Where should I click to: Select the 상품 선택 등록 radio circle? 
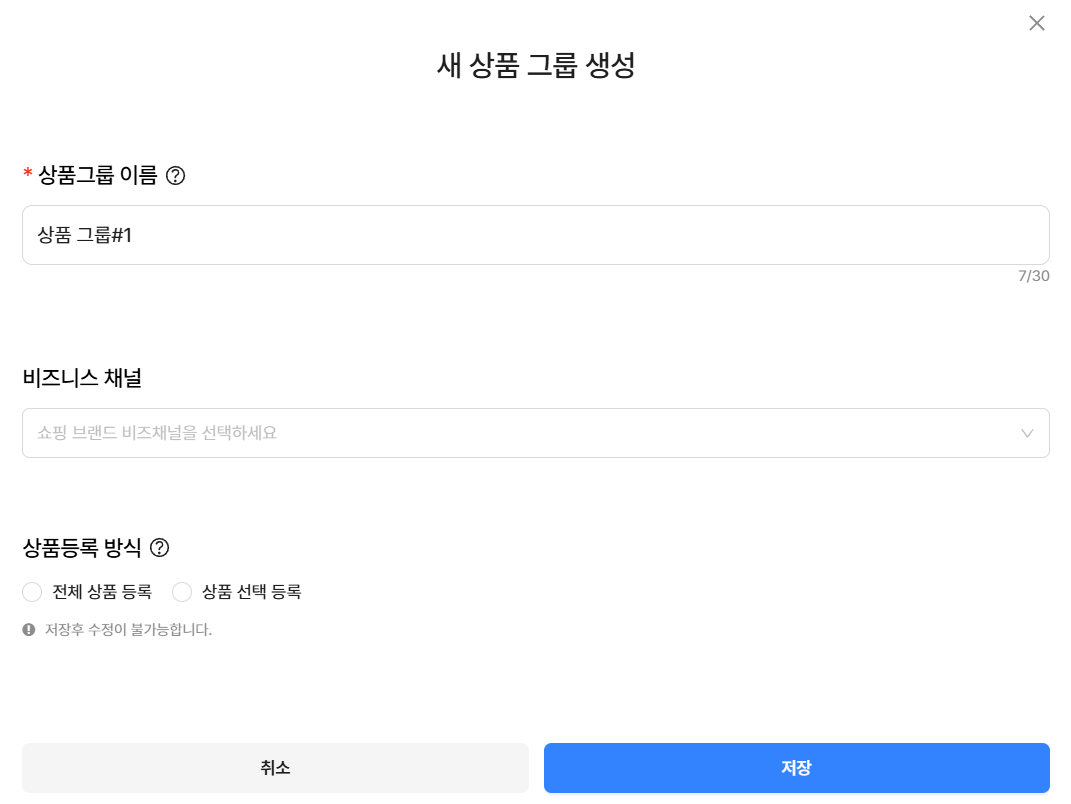[x=182, y=592]
